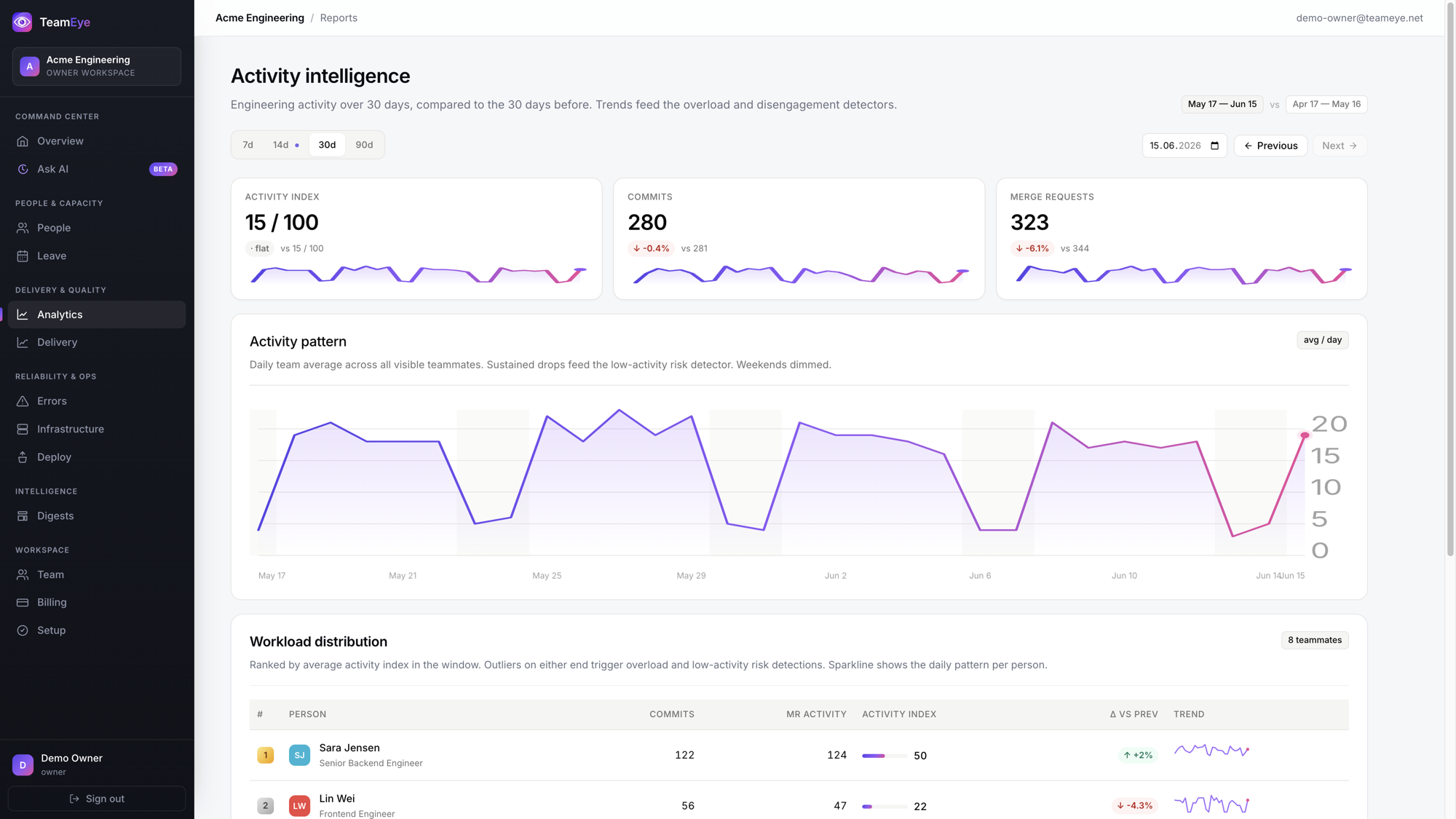Open the Acme Engineering workspace switcher
The height and width of the screenshot is (819, 1456).
[x=97, y=66]
